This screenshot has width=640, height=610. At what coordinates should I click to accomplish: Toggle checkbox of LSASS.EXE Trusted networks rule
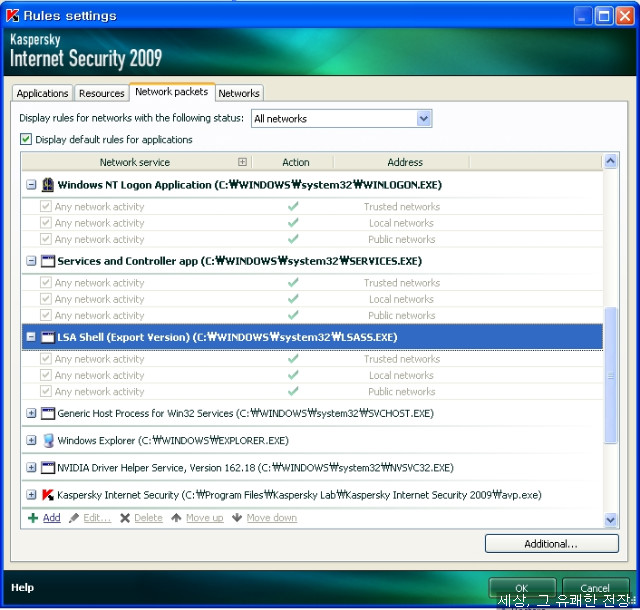click(46, 358)
